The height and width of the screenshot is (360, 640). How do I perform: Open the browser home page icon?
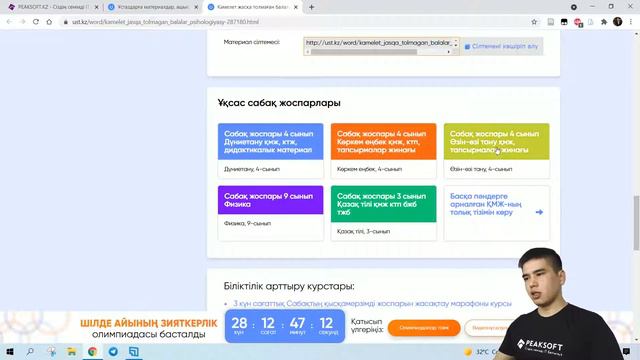49,22
